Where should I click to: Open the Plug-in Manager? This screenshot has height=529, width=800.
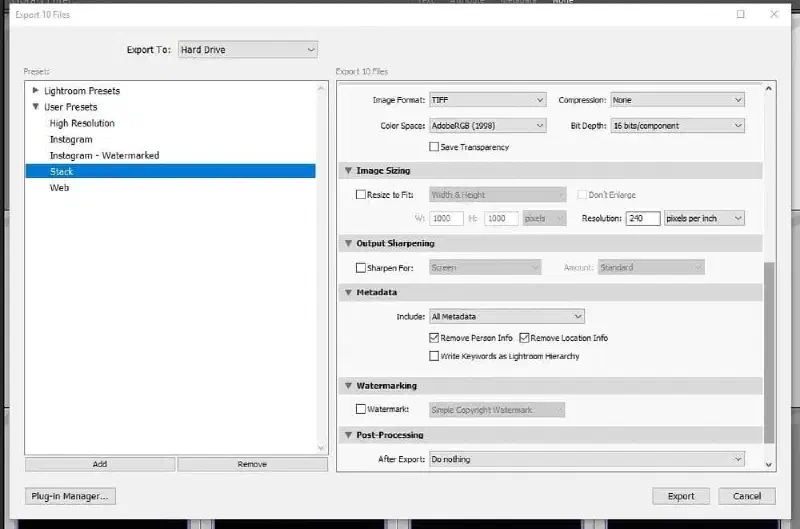coord(70,496)
